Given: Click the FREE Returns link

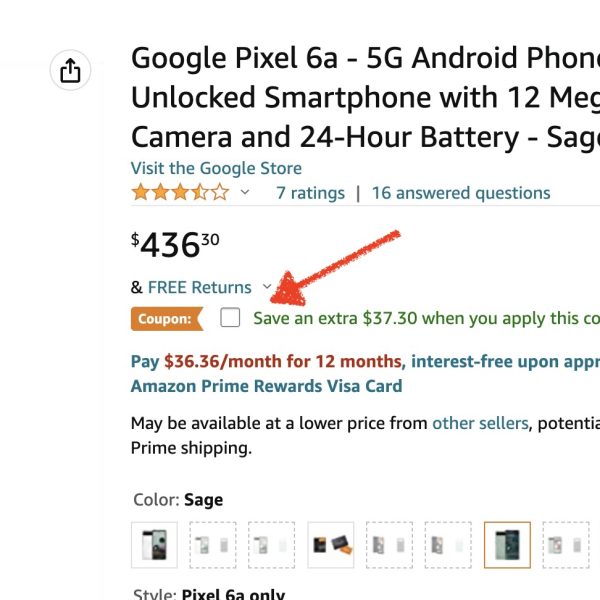Looking at the screenshot, I should pyautogui.click(x=199, y=287).
